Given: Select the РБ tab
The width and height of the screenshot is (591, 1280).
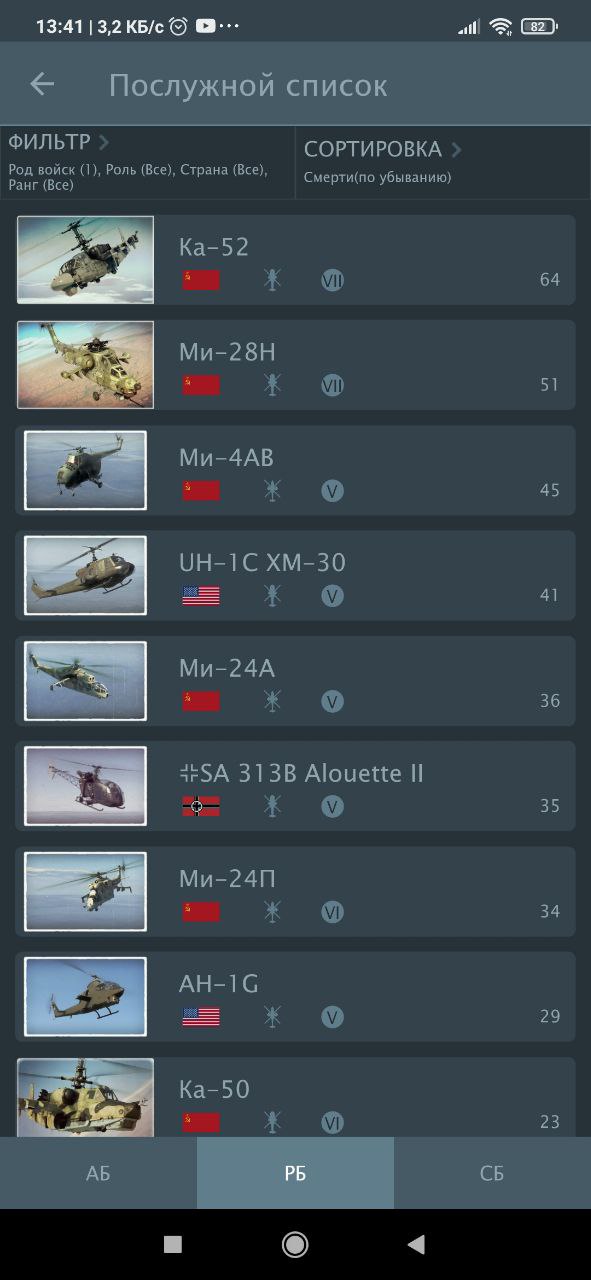Looking at the screenshot, I should (x=295, y=1173).
